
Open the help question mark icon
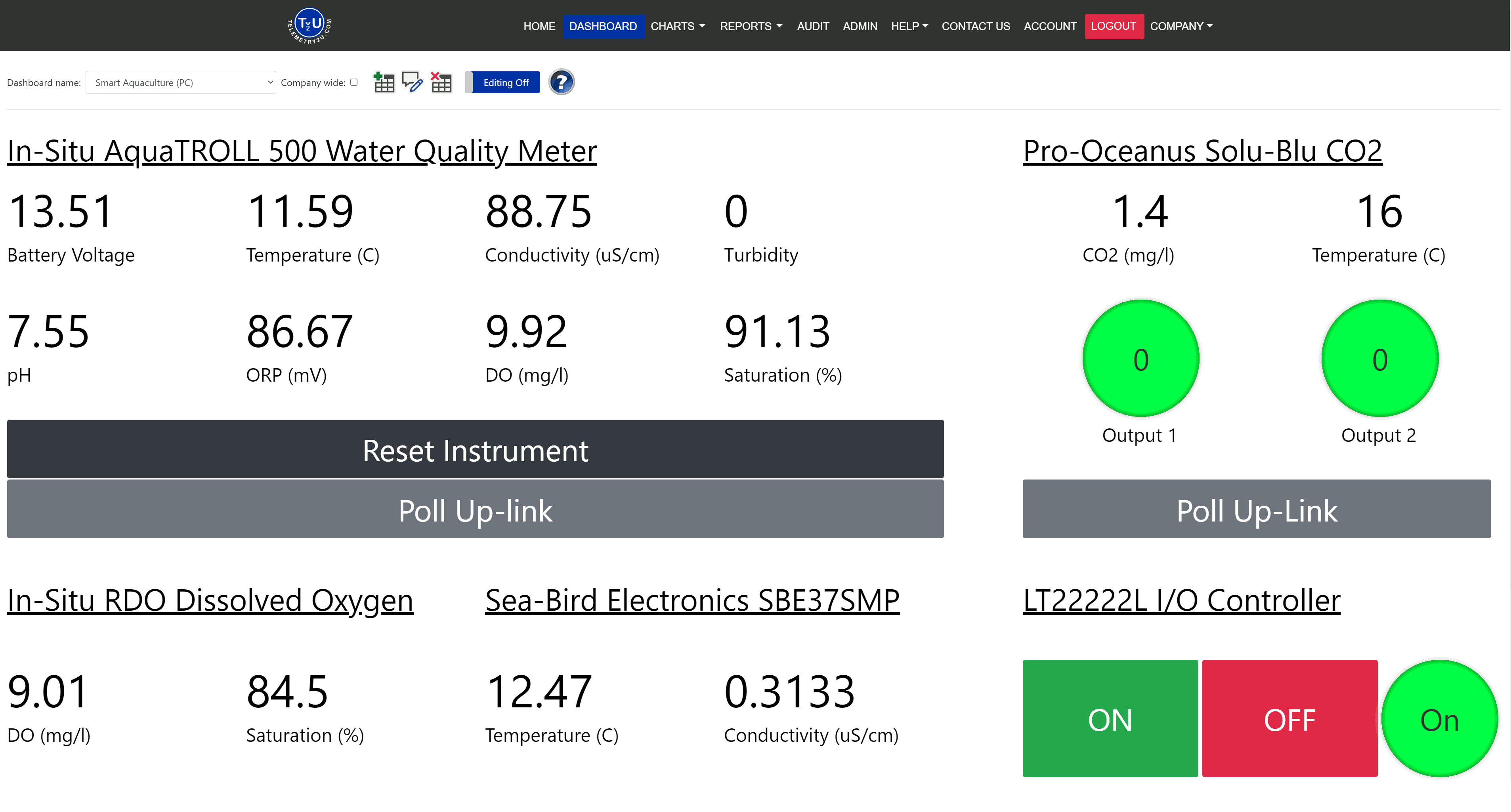[562, 82]
